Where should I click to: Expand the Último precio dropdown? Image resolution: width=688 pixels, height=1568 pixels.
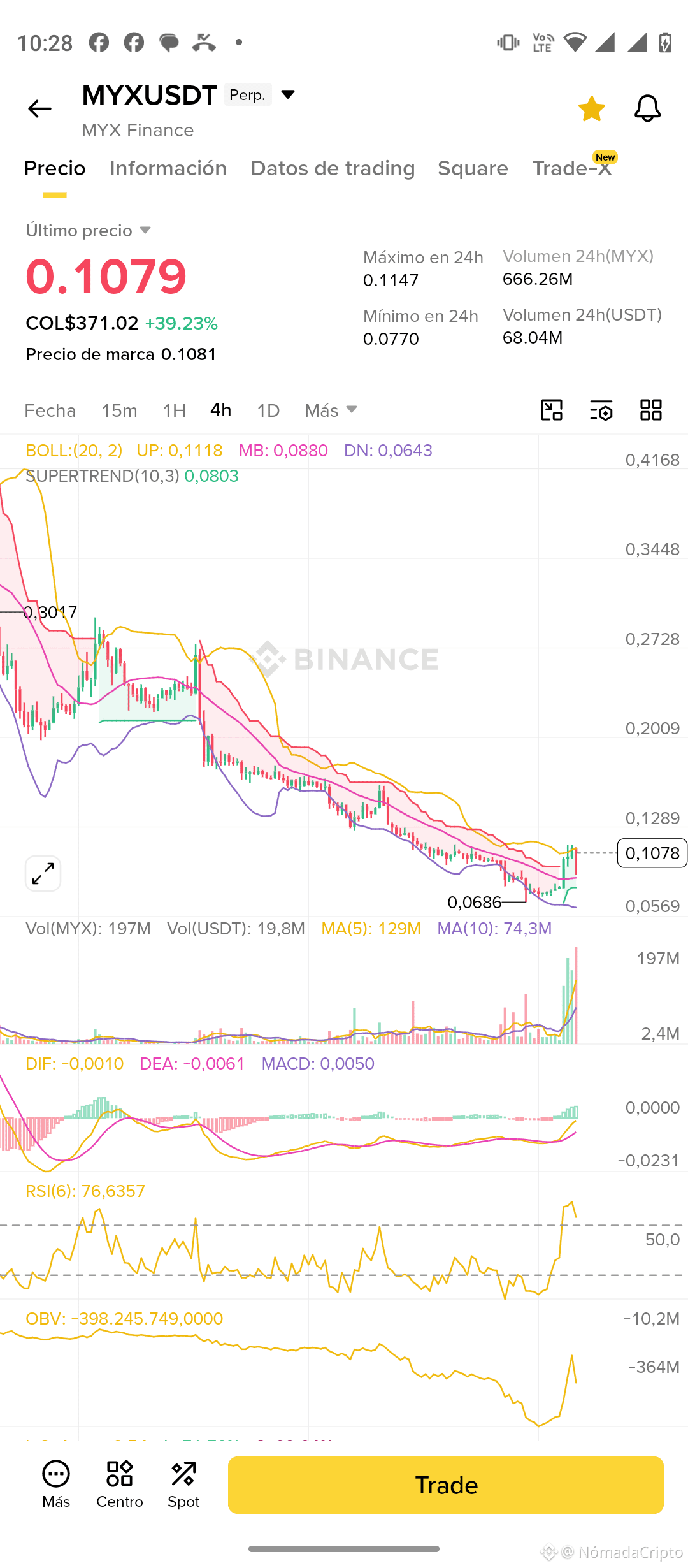pos(88,230)
